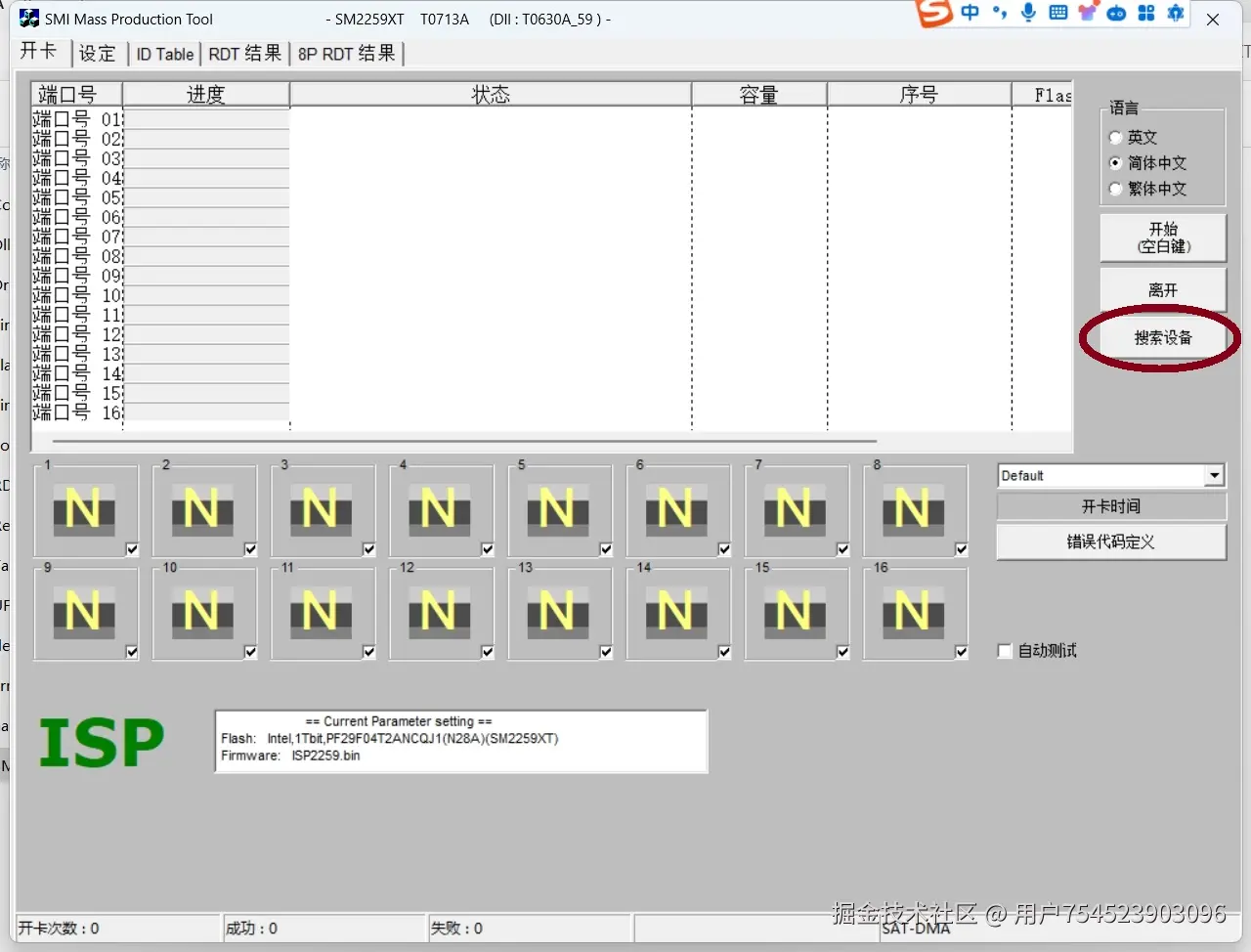
Task: Open 错误代码定义 button
Action: (x=1111, y=541)
